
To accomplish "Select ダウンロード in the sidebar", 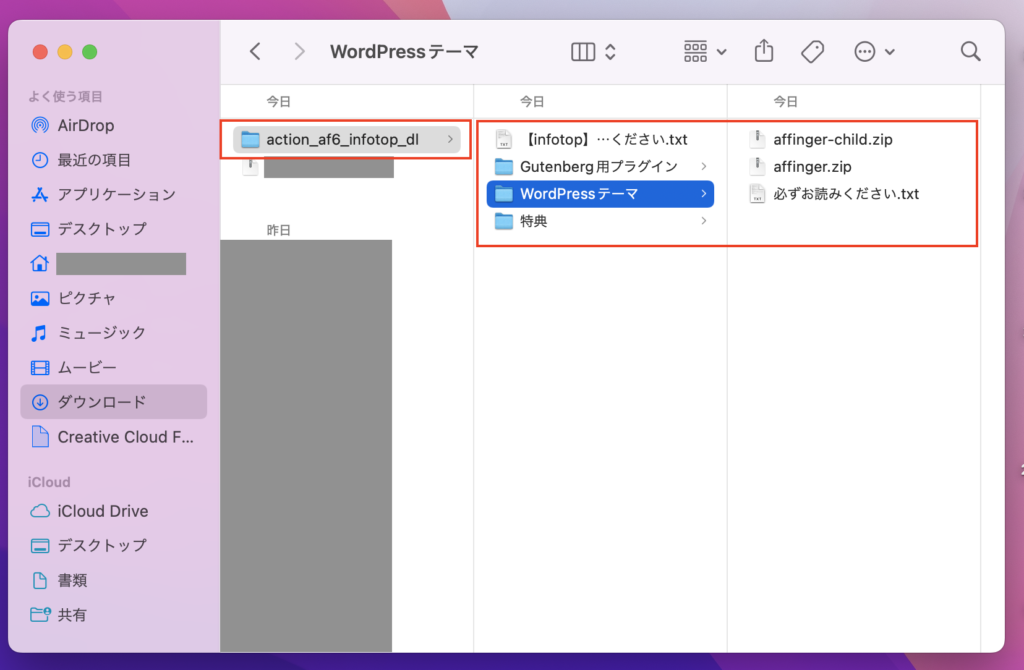I will pyautogui.click(x=114, y=402).
